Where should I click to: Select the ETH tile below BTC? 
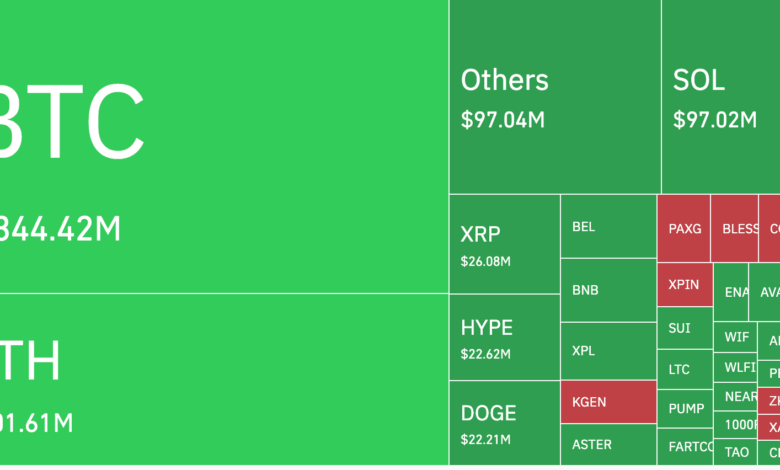pos(223,380)
